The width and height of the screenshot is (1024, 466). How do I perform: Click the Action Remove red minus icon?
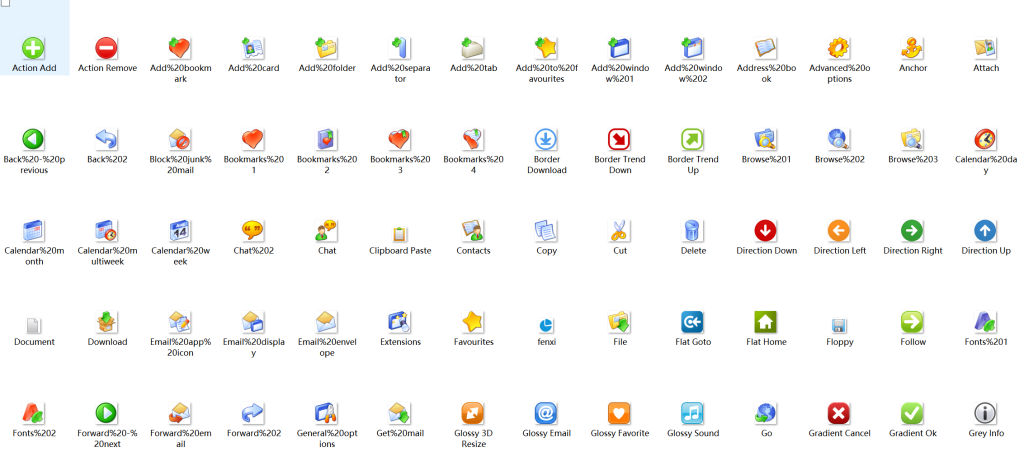click(x=107, y=47)
